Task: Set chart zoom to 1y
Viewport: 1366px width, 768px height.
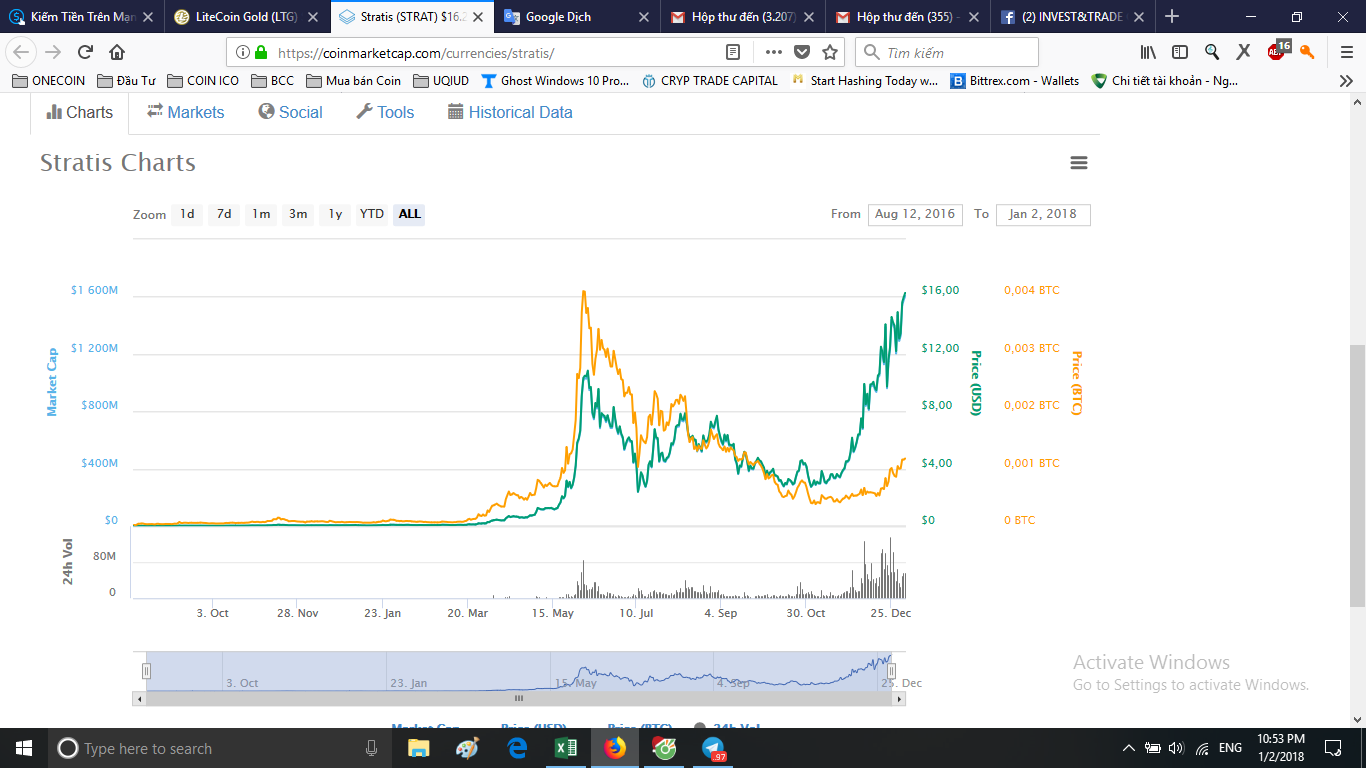Action: pyautogui.click(x=335, y=214)
